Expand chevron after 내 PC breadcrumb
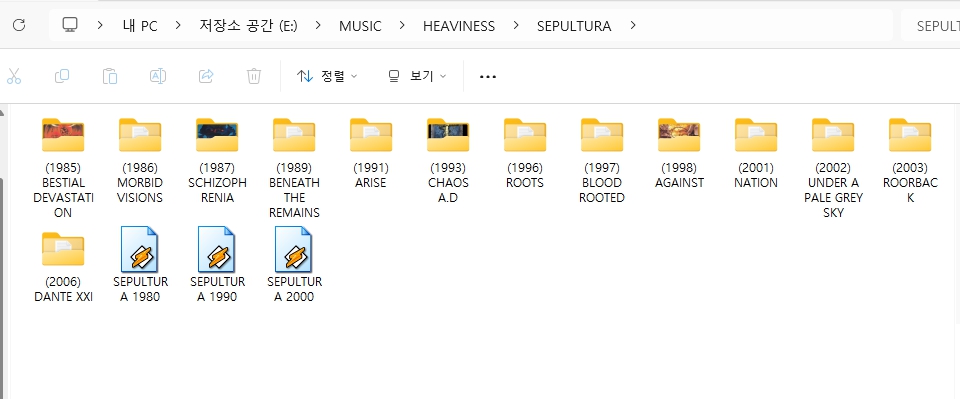 tap(178, 25)
